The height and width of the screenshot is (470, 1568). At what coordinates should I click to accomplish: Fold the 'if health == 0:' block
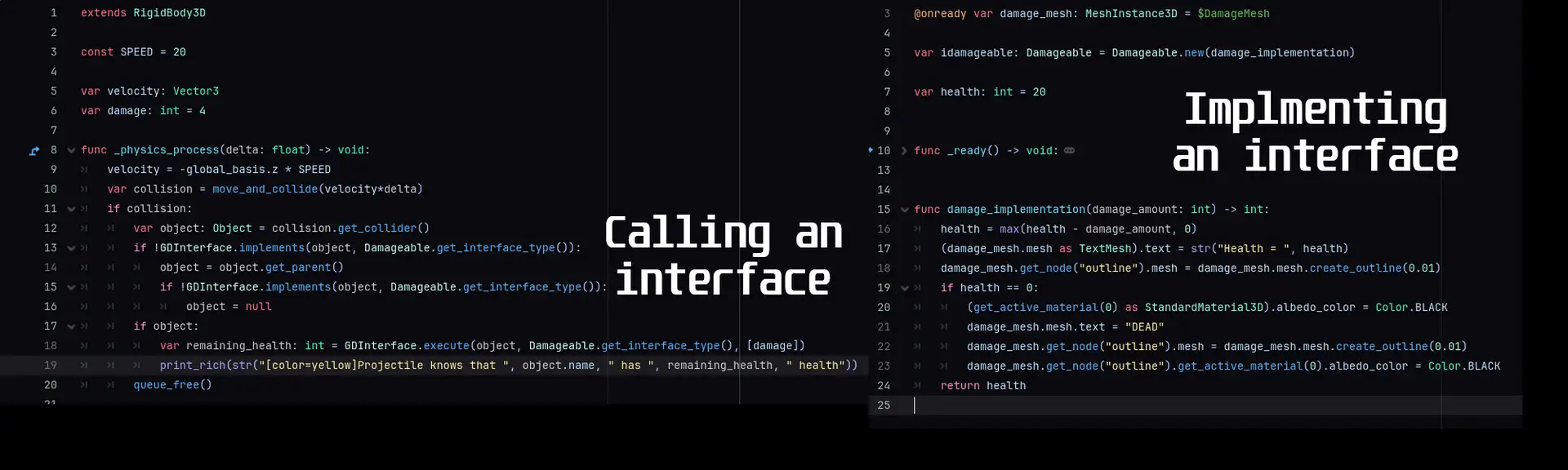tap(904, 288)
